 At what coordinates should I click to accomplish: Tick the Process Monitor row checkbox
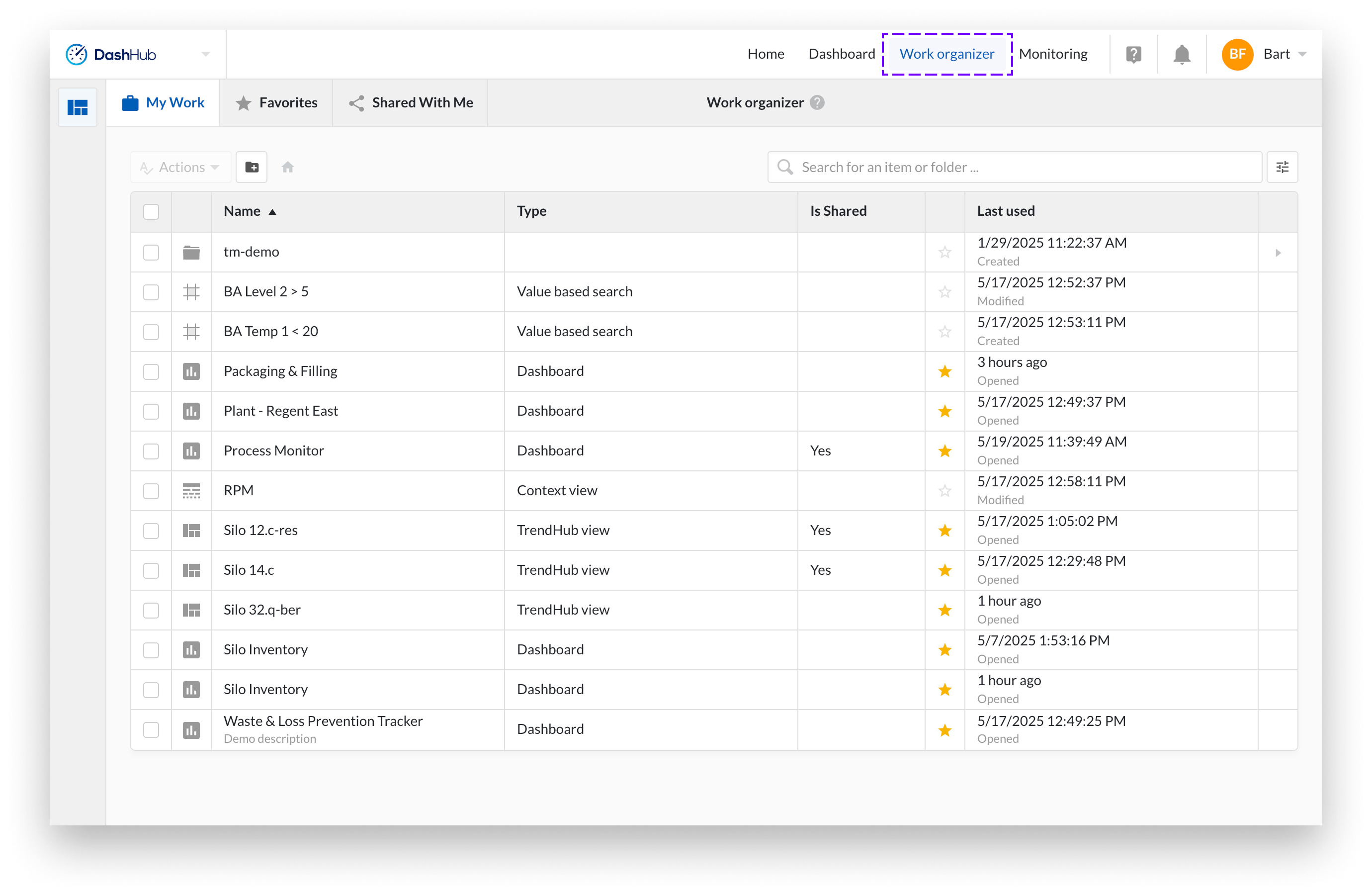(151, 451)
